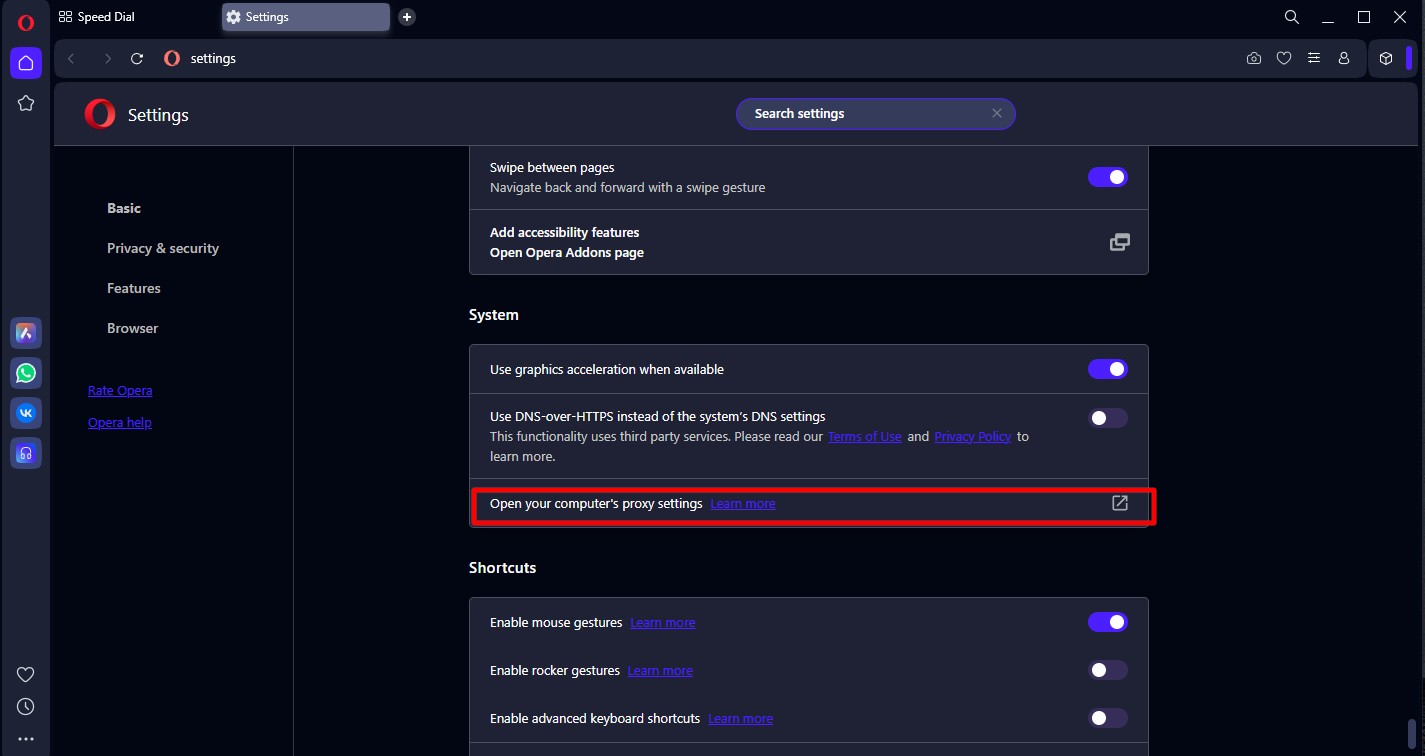
Task: Open the Terms of Use link
Action: pyautogui.click(x=864, y=437)
